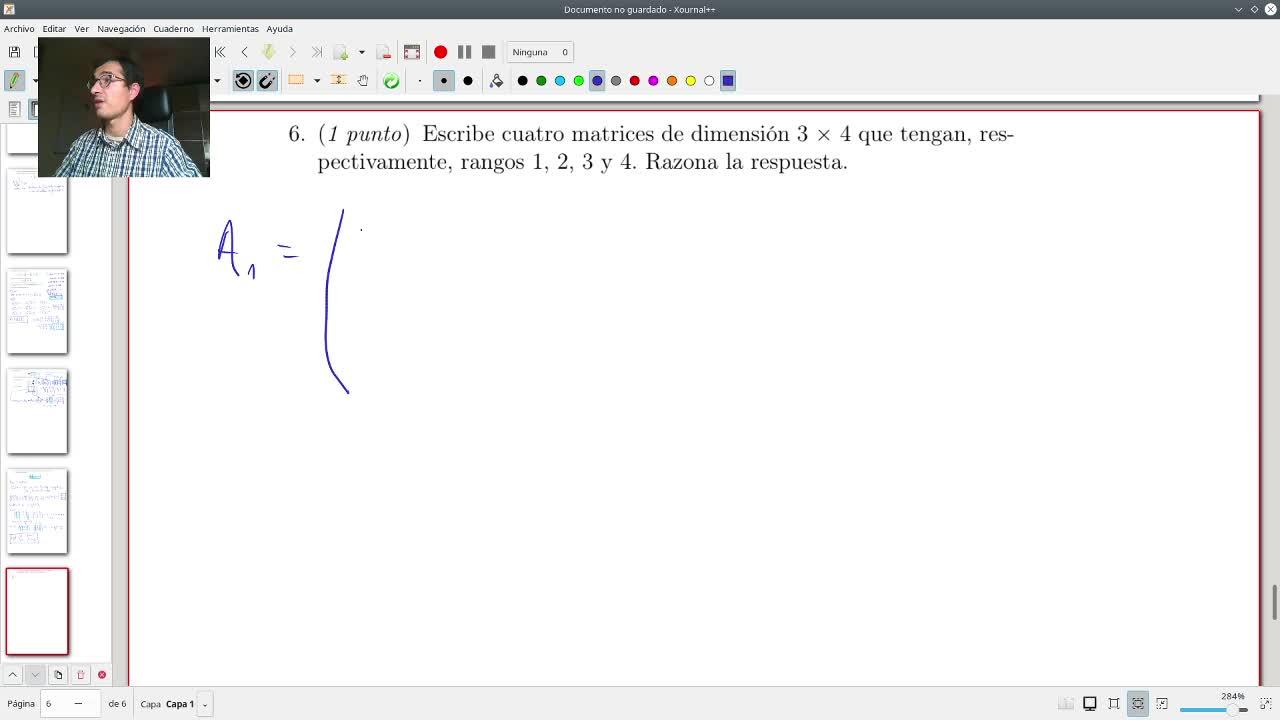Screen dimensions: 1280x720
Task: Choose the fine pen thickness dot
Action: point(420,81)
